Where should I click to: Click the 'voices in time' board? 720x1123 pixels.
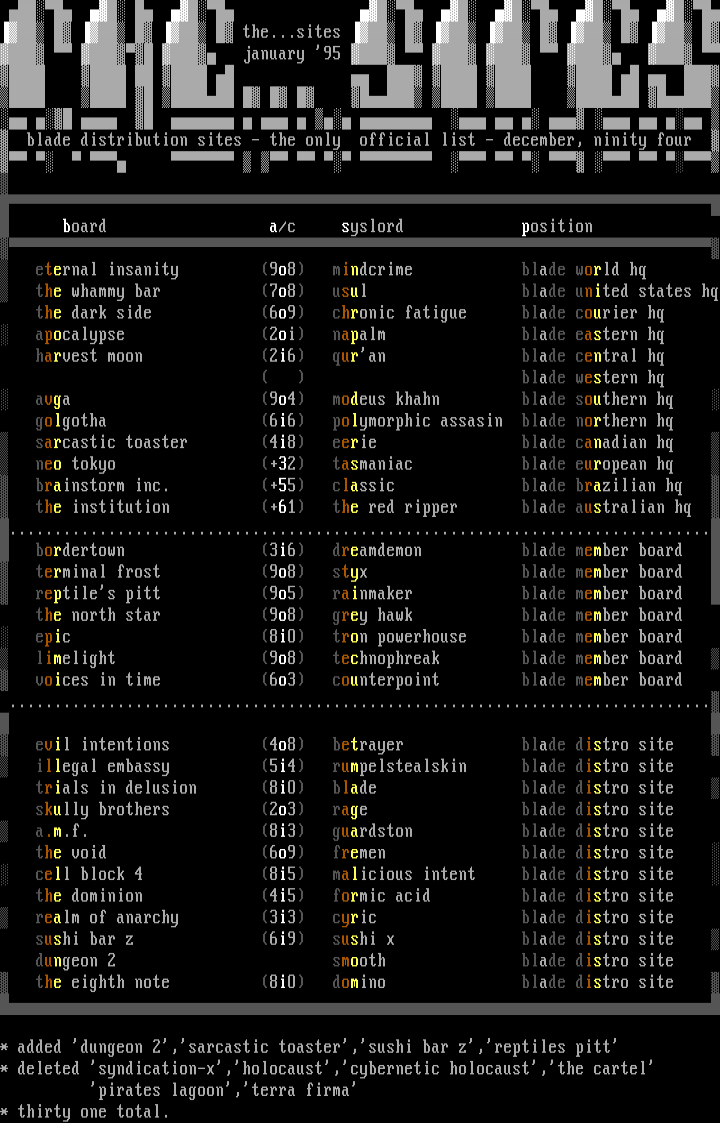pos(98,680)
